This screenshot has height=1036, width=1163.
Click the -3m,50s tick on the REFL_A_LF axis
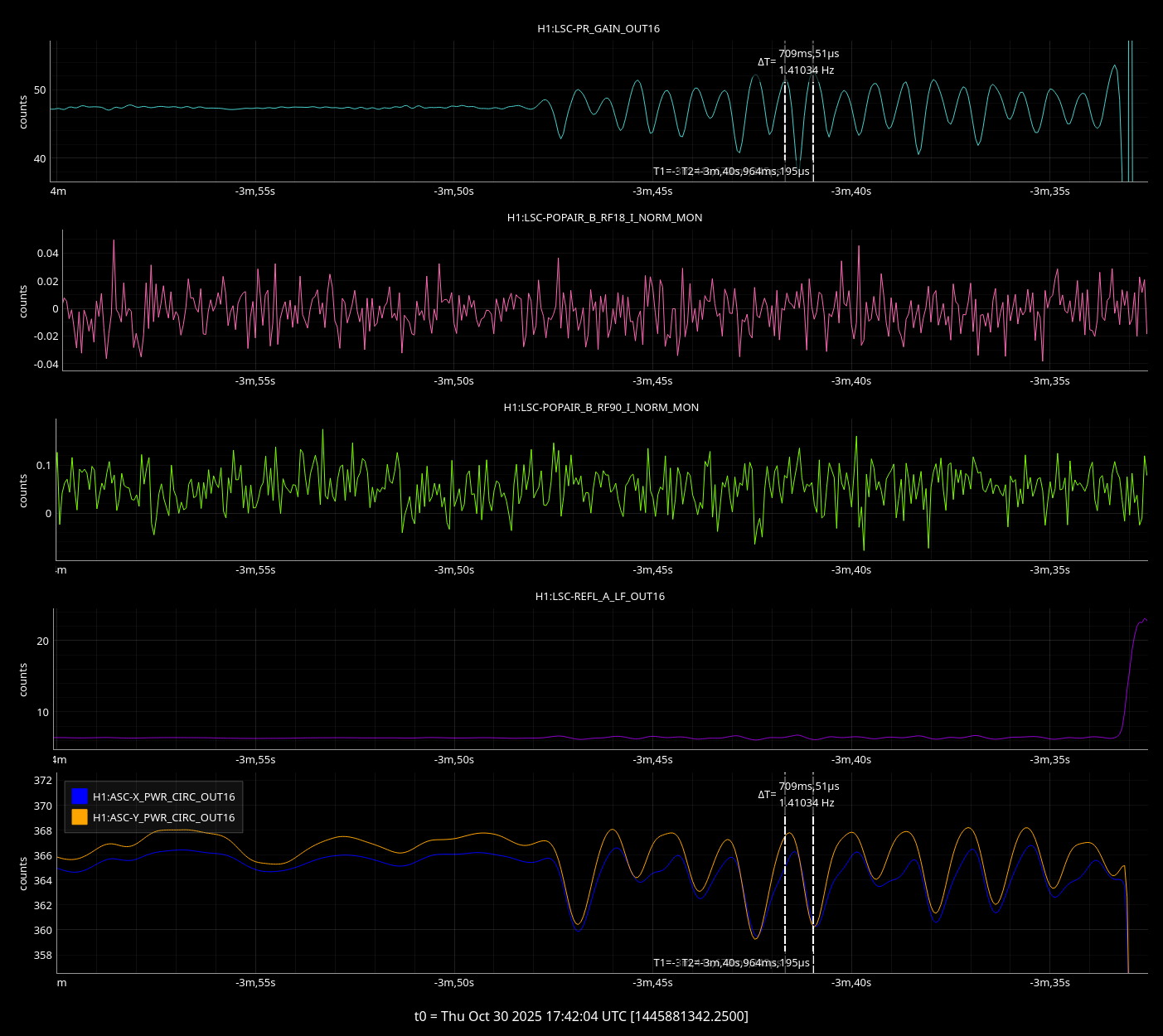[453, 760]
